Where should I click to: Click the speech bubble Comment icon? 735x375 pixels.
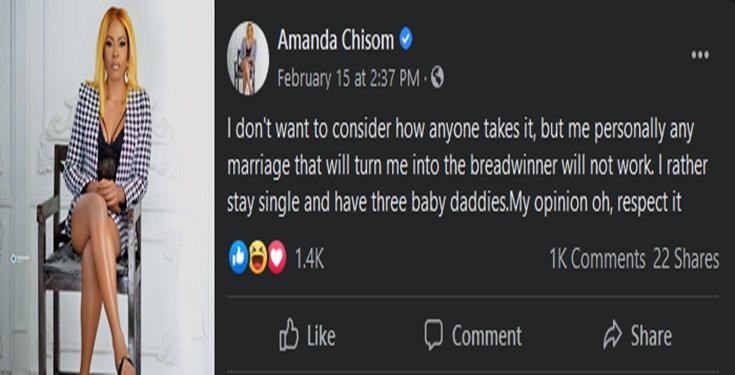click(434, 335)
